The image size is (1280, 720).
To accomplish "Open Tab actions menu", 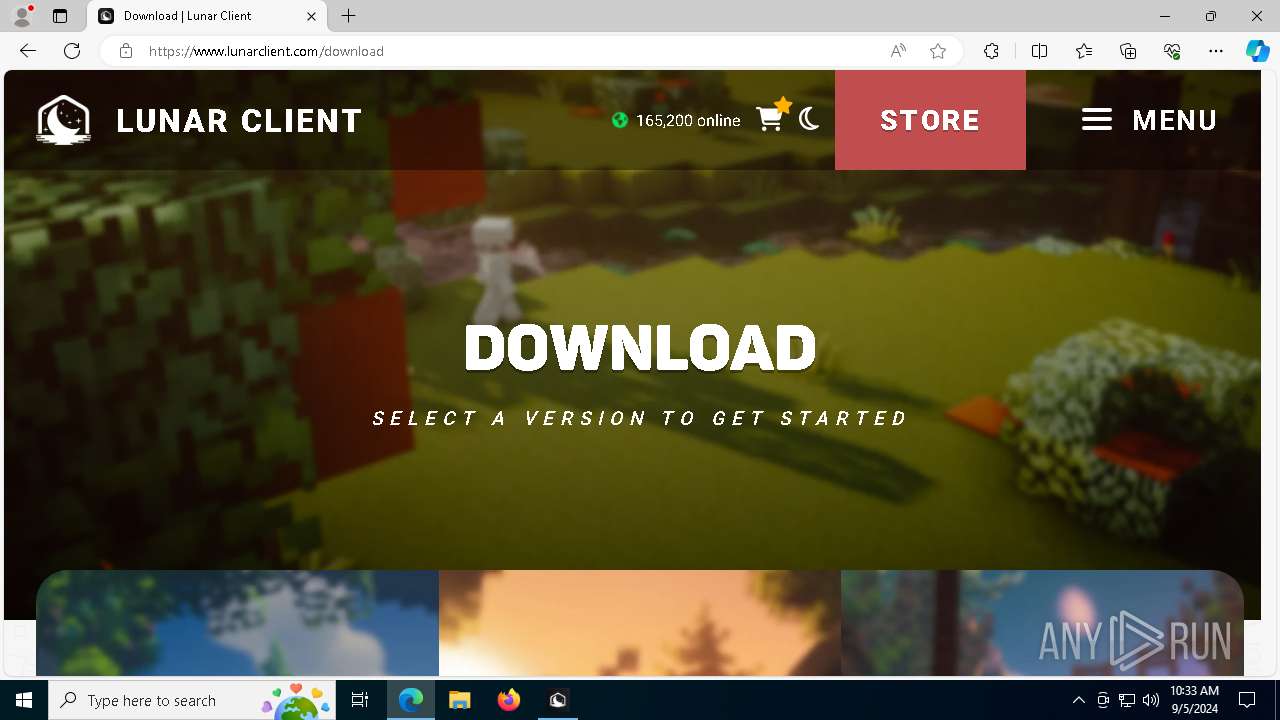I will tap(60, 16).
